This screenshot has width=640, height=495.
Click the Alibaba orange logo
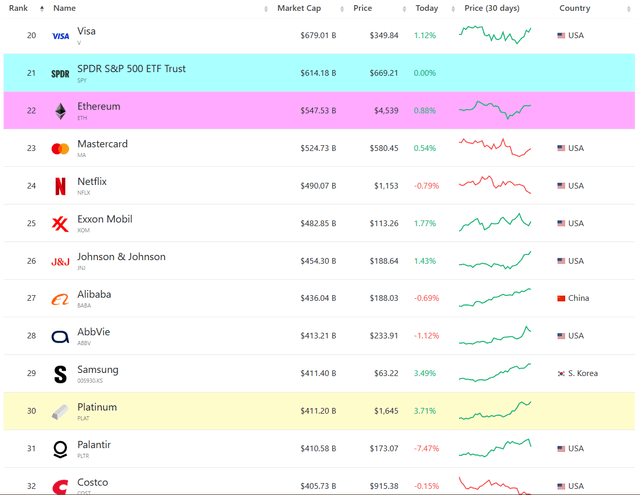[60, 299]
